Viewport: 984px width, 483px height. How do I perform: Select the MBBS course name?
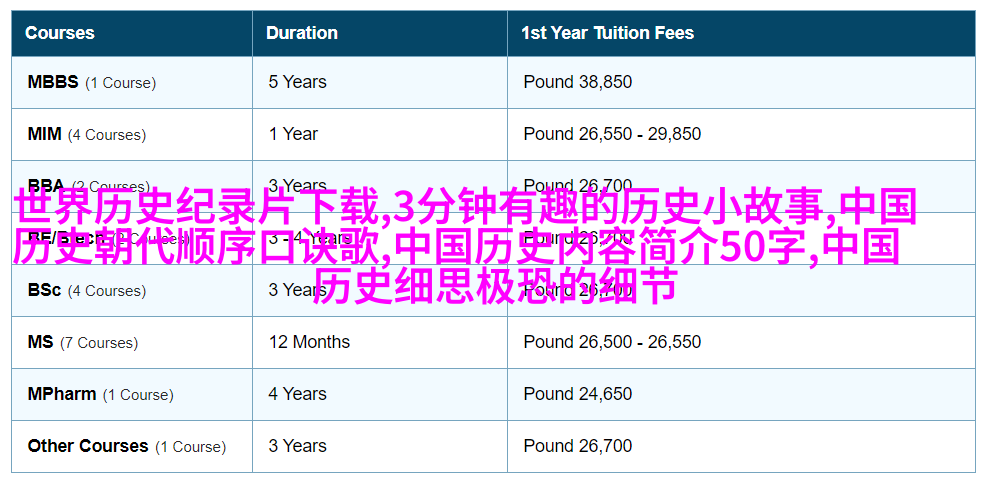[53, 82]
